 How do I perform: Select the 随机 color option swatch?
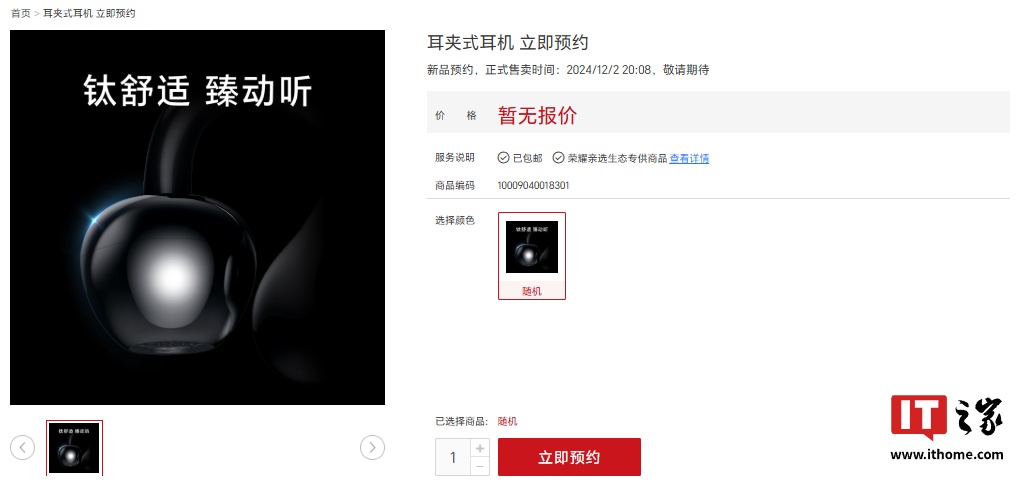pos(532,256)
